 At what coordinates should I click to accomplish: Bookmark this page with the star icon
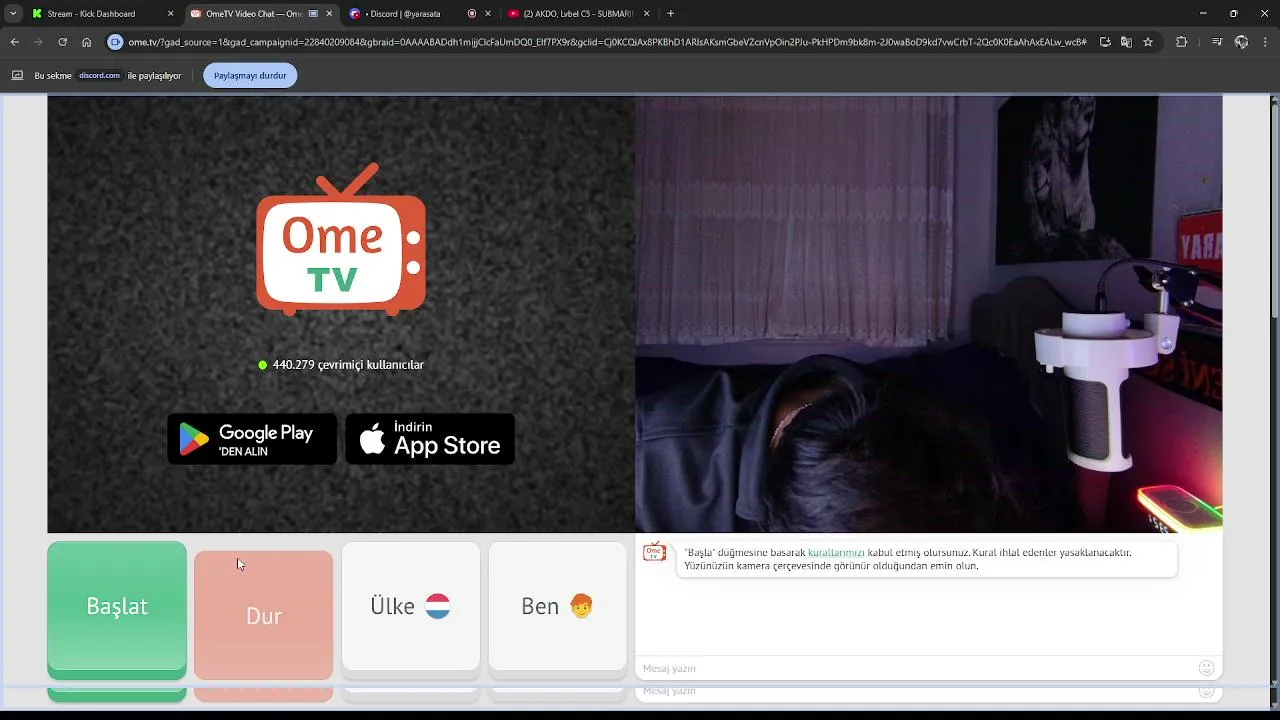tap(1148, 42)
